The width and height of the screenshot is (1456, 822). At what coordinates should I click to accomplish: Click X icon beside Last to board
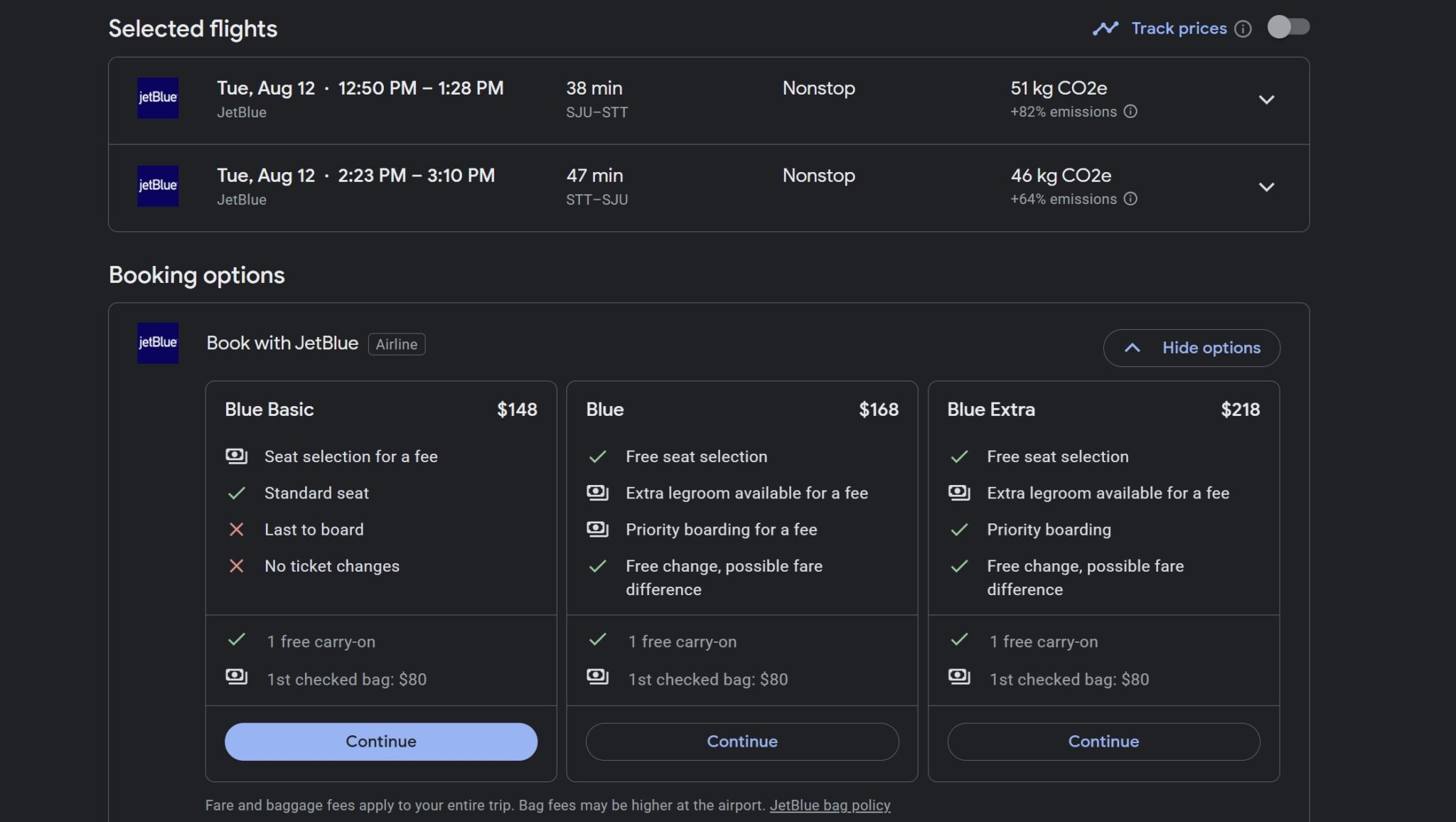tap(237, 530)
